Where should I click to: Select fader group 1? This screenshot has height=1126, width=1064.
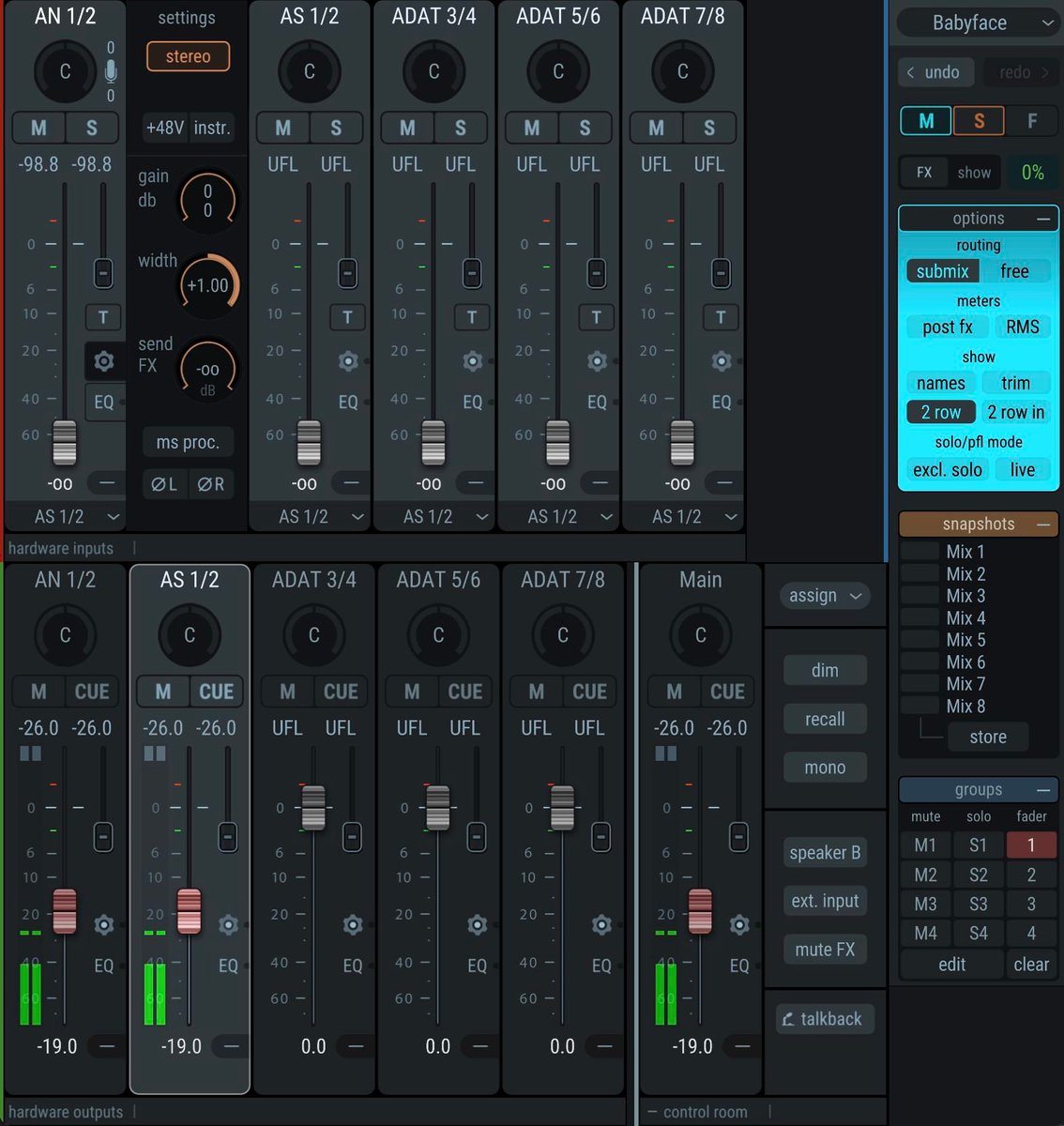pos(1030,844)
